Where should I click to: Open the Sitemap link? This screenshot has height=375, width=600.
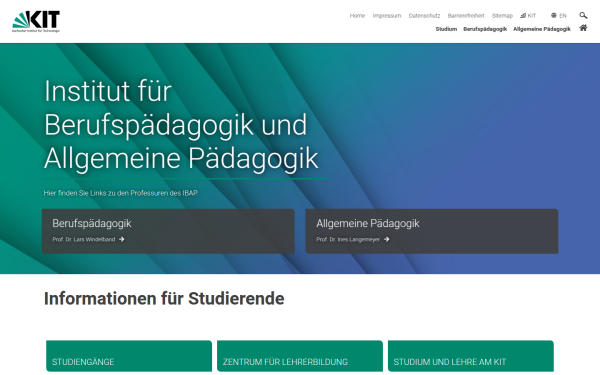[x=502, y=16]
